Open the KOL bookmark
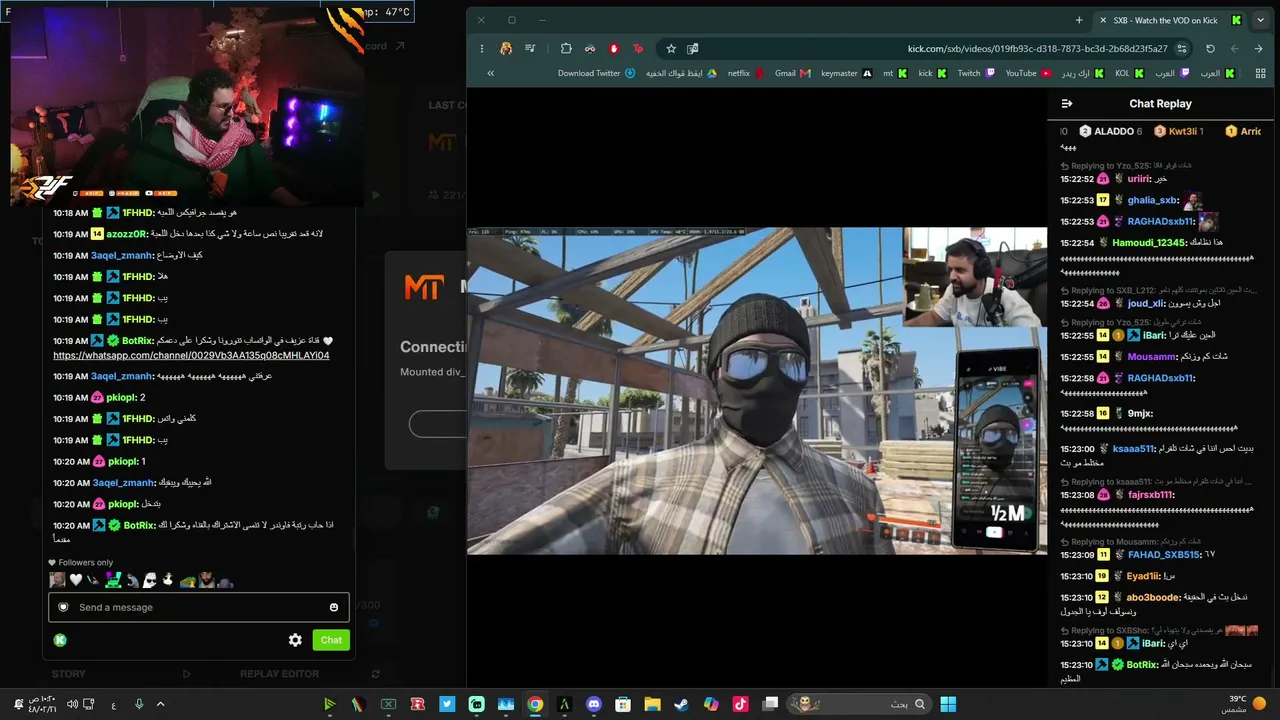 tap(1129, 73)
